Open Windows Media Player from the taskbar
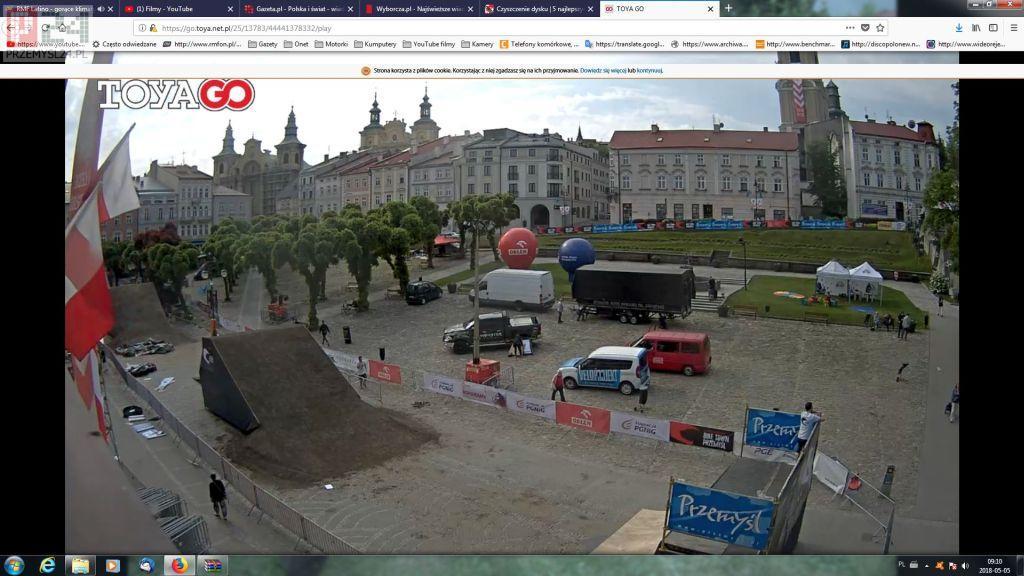The height and width of the screenshot is (576, 1024). [x=113, y=566]
